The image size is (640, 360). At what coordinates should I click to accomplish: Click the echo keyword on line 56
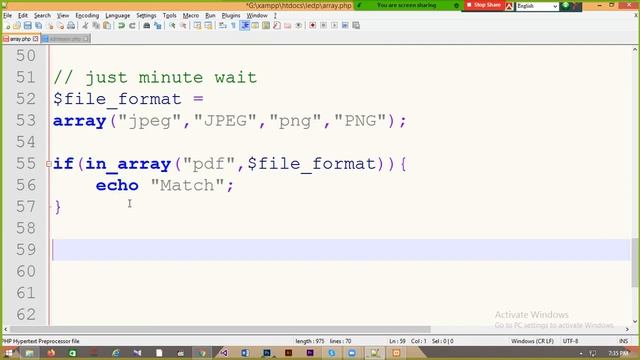coord(117,185)
